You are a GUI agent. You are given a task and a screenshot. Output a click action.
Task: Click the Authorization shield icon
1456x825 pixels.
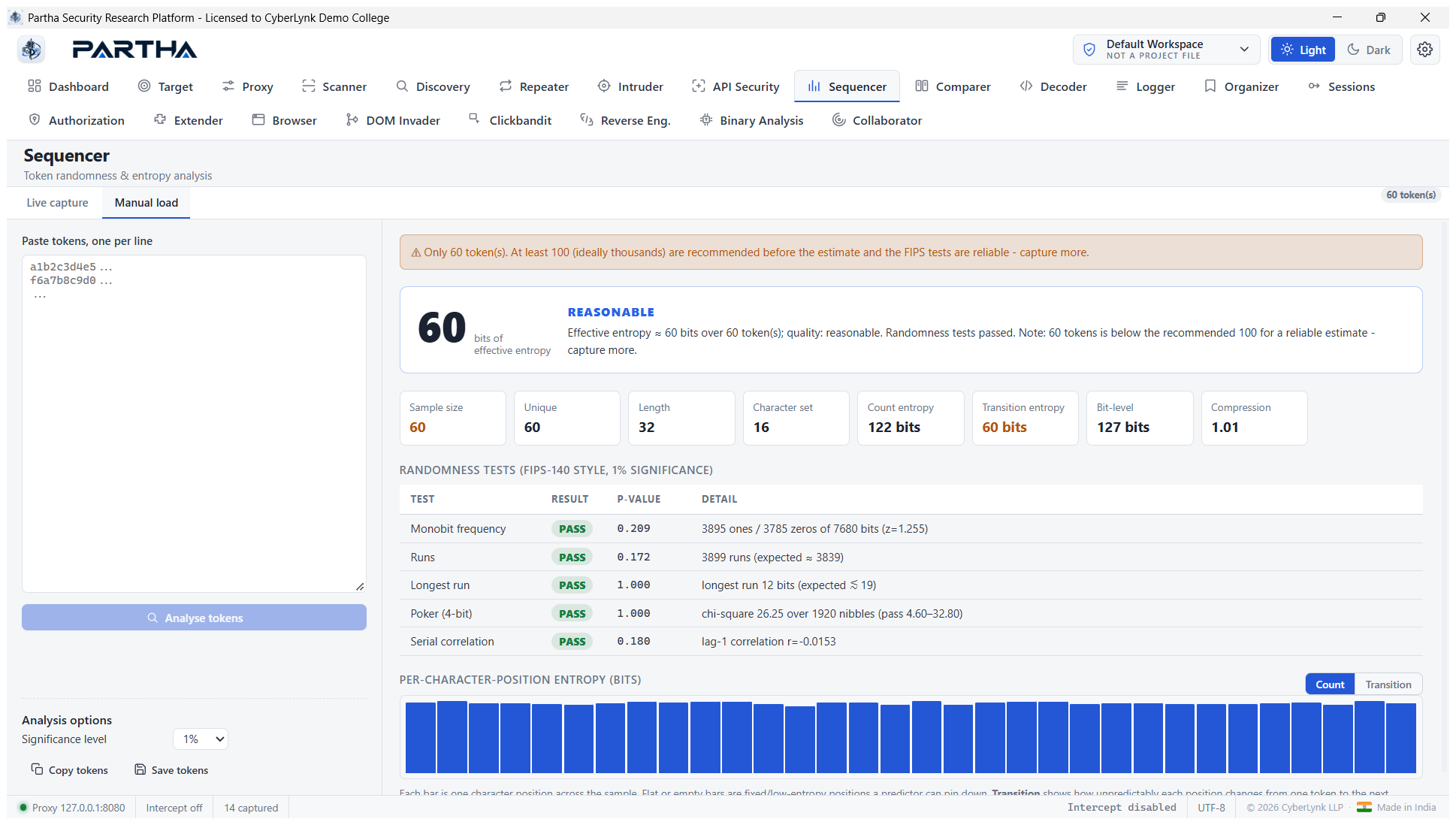pyautogui.click(x=35, y=120)
